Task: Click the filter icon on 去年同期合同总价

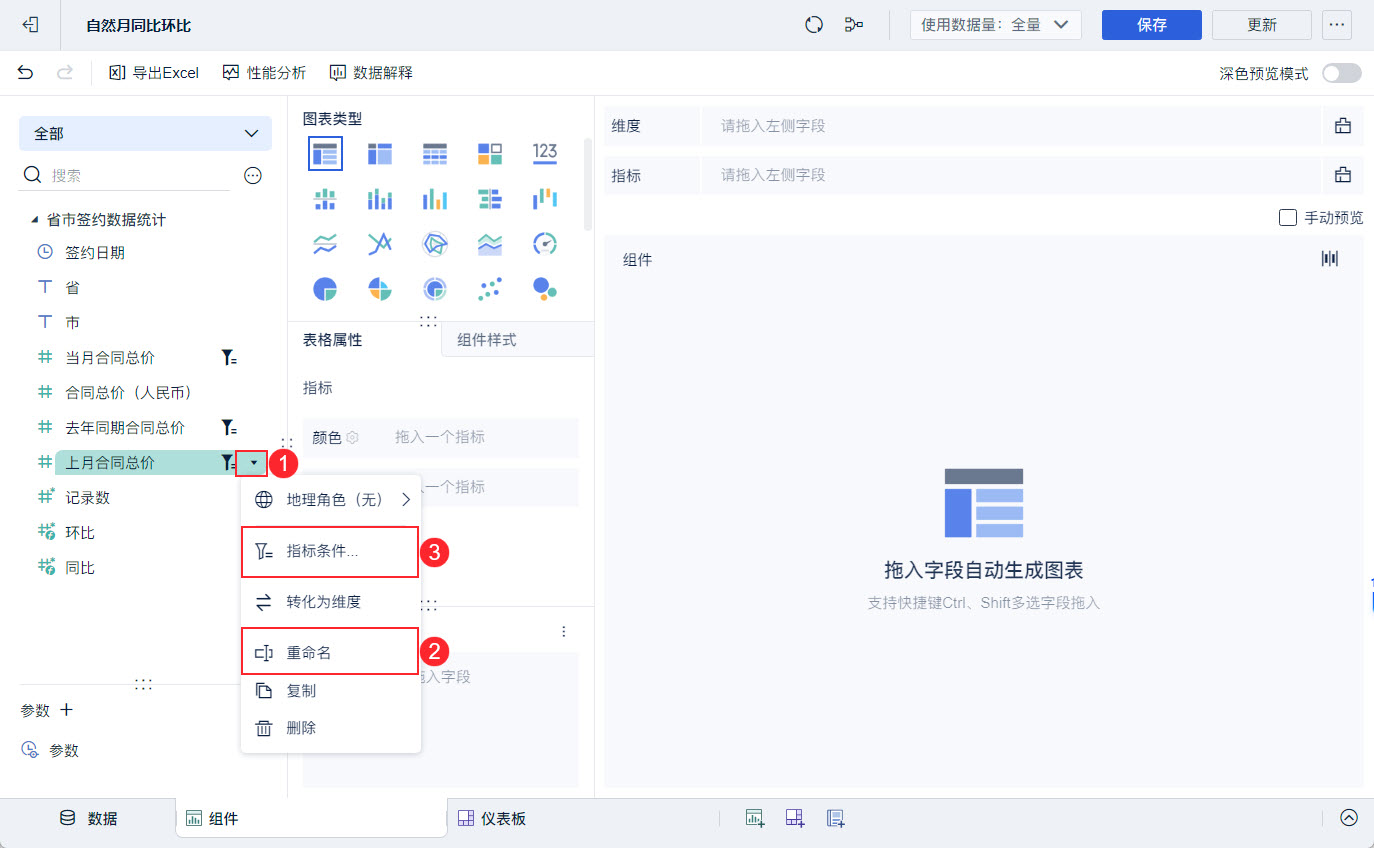Action: (229, 427)
